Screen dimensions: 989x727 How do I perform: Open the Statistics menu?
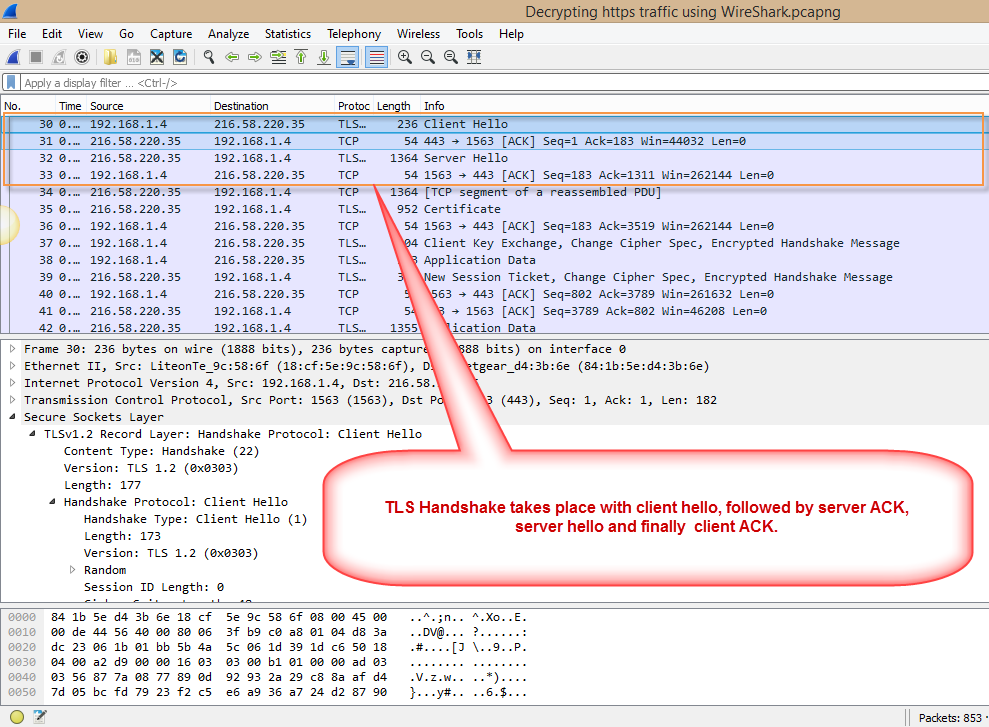coord(288,34)
